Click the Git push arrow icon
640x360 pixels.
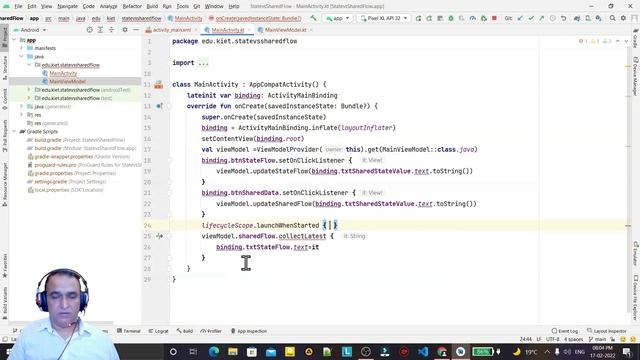click(x=542, y=18)
